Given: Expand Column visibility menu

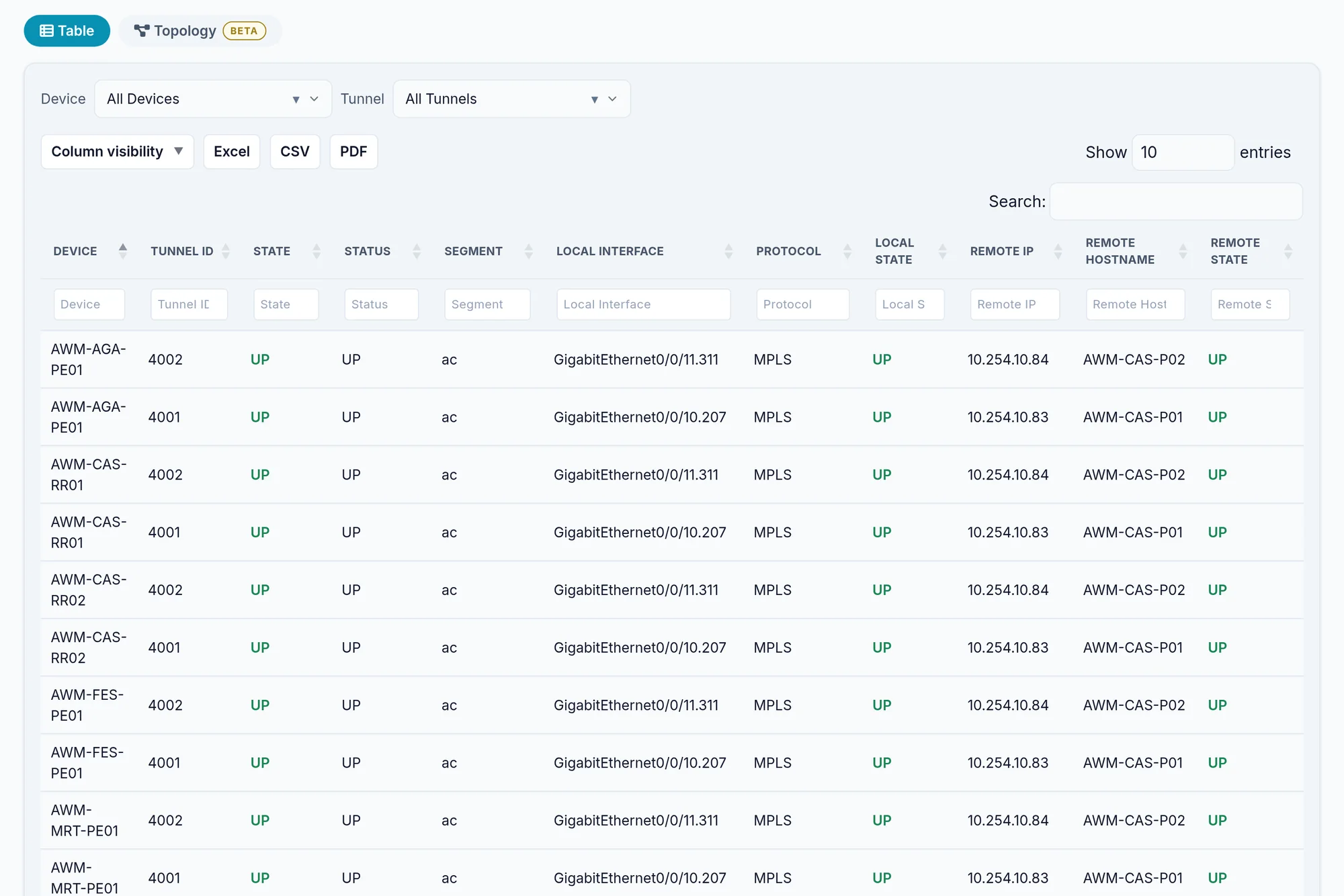Looking at the screenshot, I should (x=118, y=152).
